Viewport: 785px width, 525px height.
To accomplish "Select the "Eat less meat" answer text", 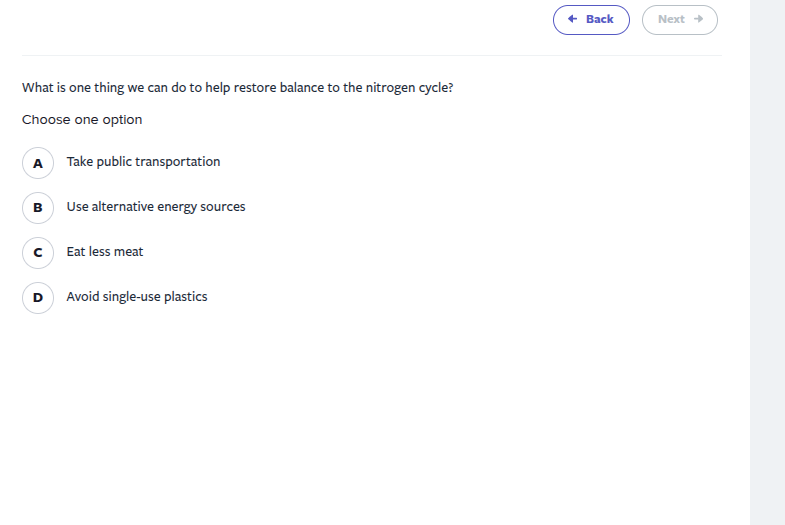I will 105,252.
